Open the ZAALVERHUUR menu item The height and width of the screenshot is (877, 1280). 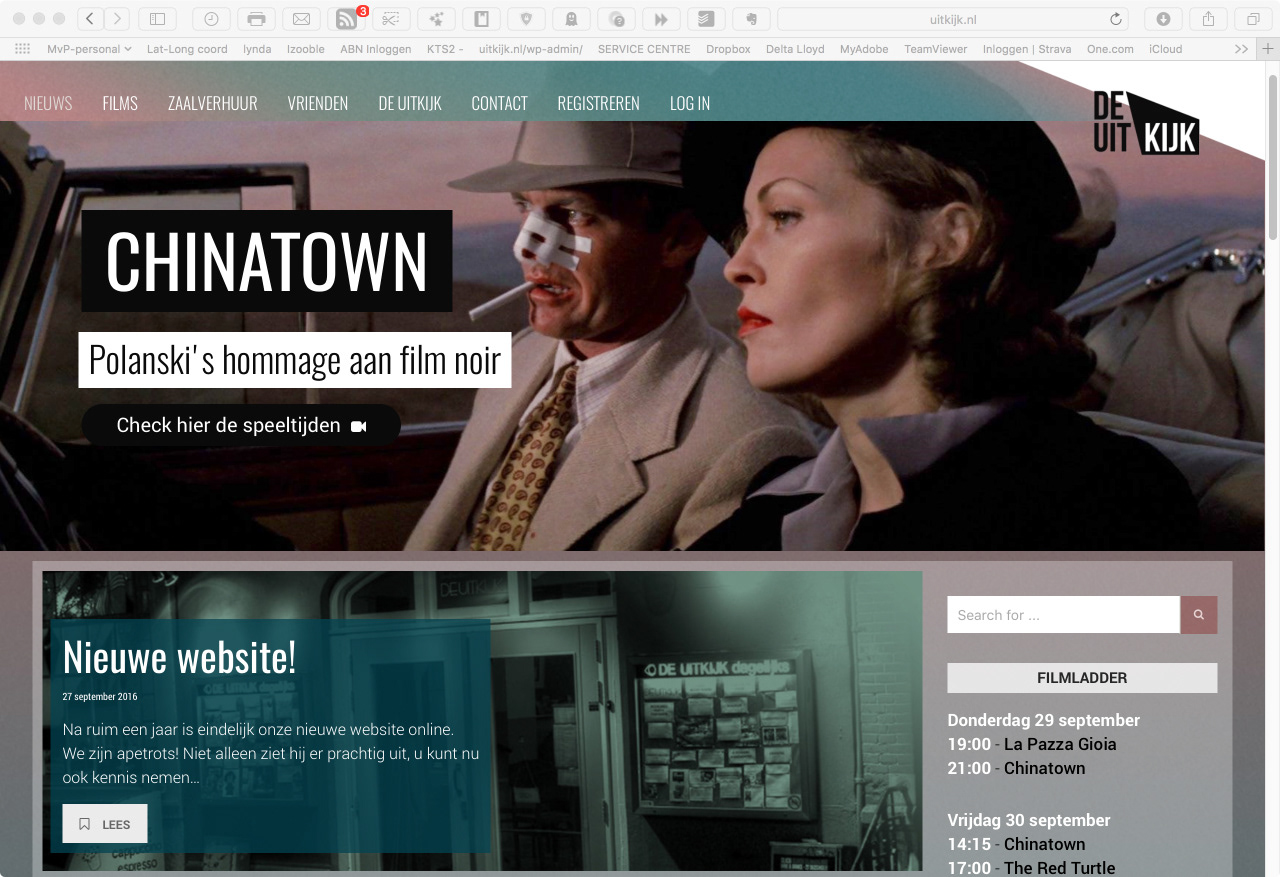point(213,103)
